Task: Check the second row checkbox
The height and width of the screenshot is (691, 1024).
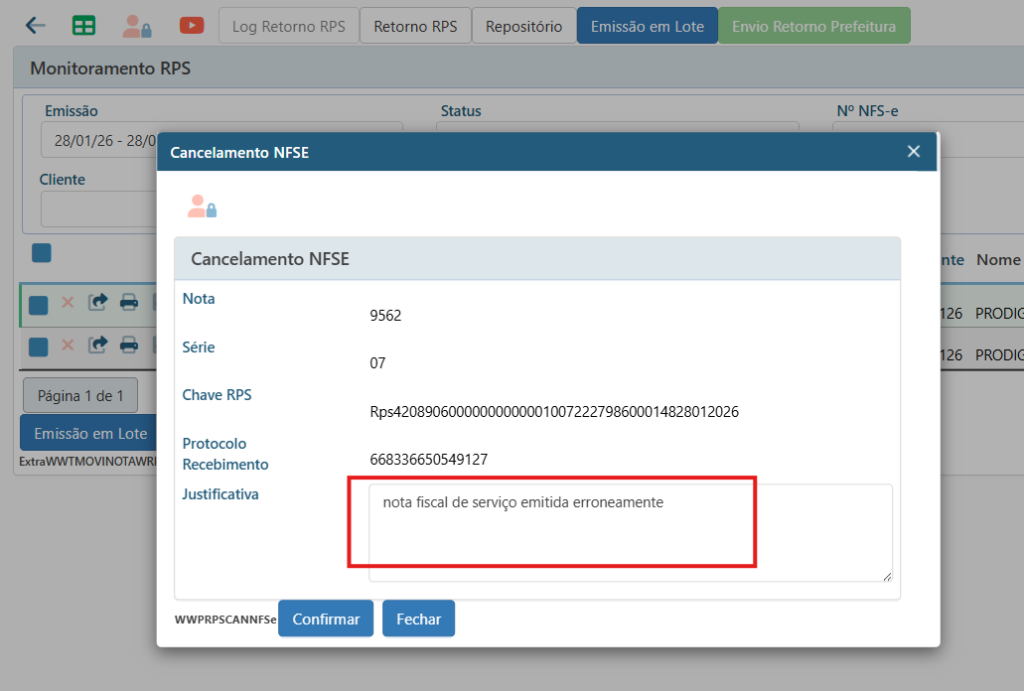Action: (39, 347)
